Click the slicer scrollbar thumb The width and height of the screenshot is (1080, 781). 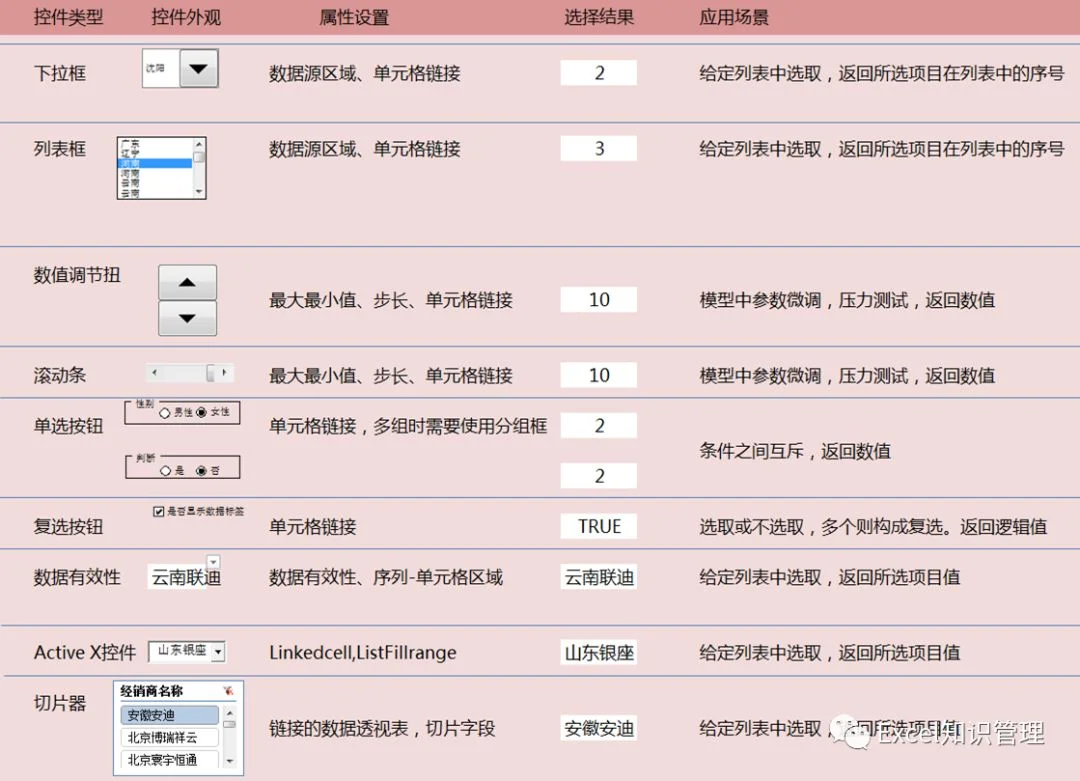pos(230,725)
